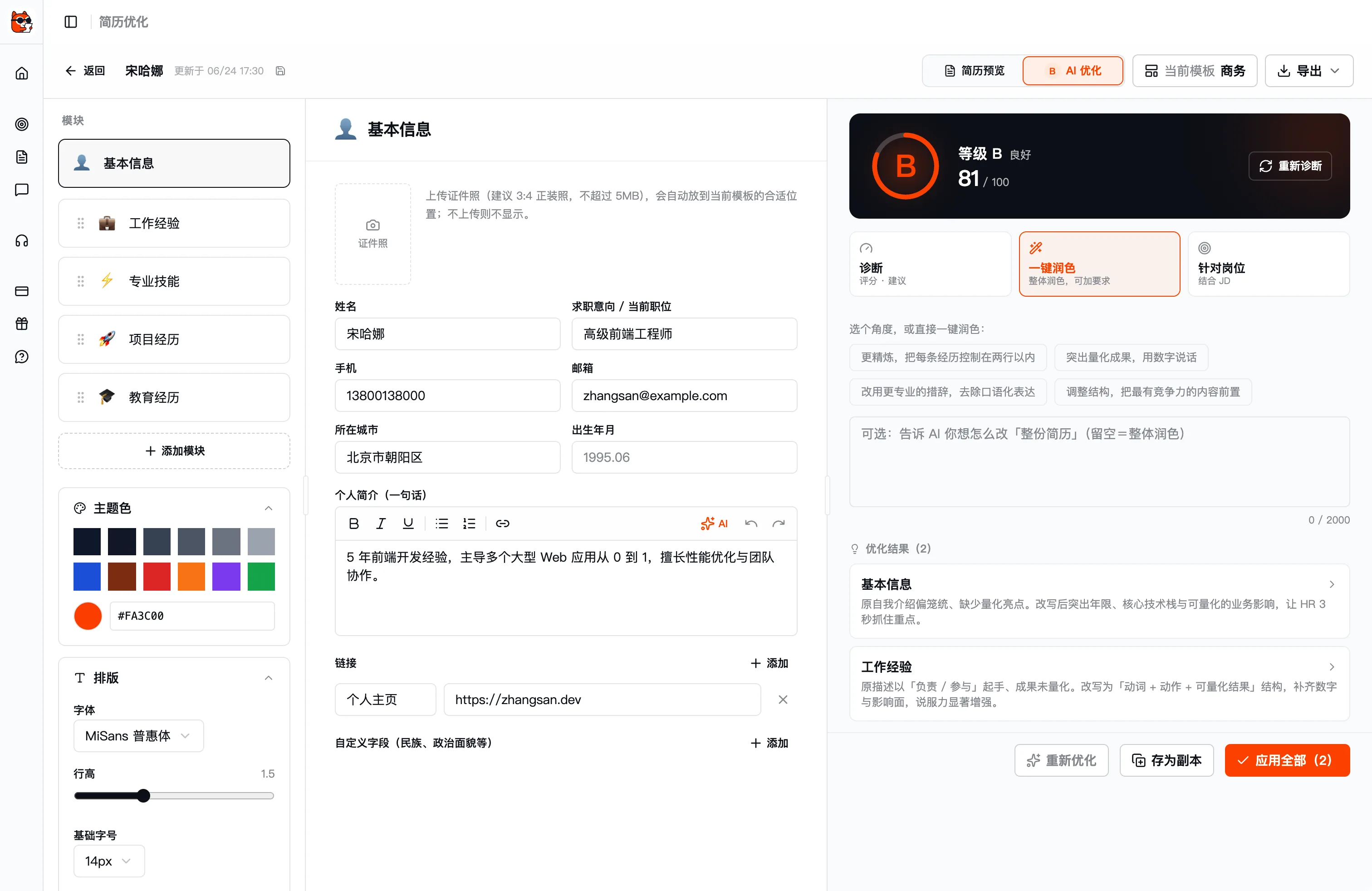
Task: Expand the 基本信息 optimization result
Action: pos(1099,601)
